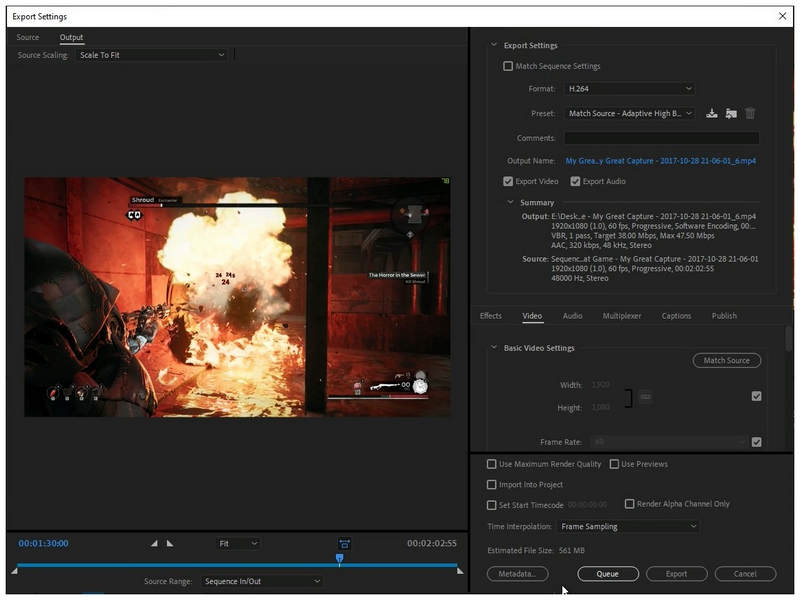Click the Set Out Point icon under the preview

click(x=168, y=543)
